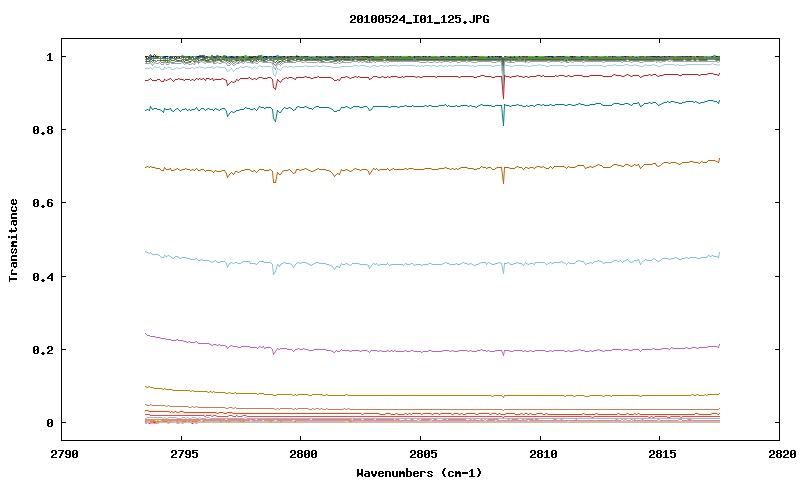Image resolution: width=800 pixels, height=480 pixels.
Task: Click the x-axis tick label 2815
Action: pos(663,454)
